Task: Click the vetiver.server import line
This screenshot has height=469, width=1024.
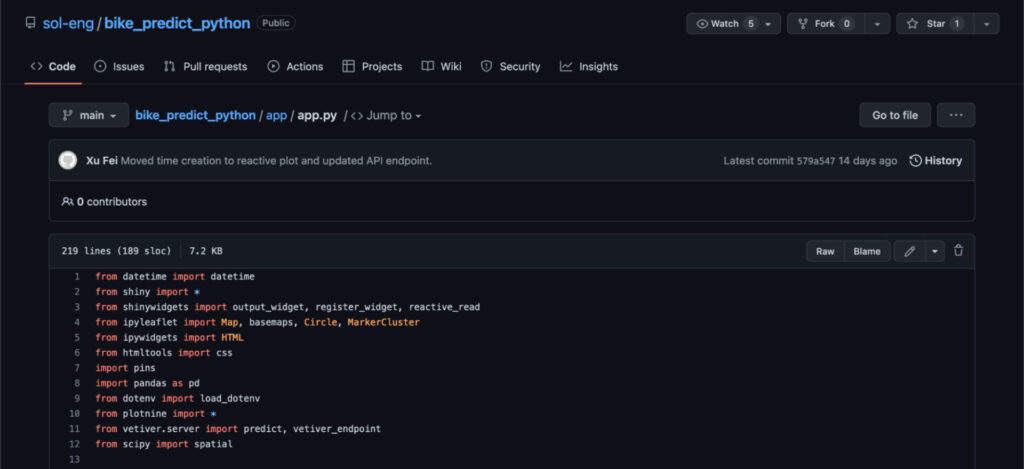Action: tap(238, 429)
